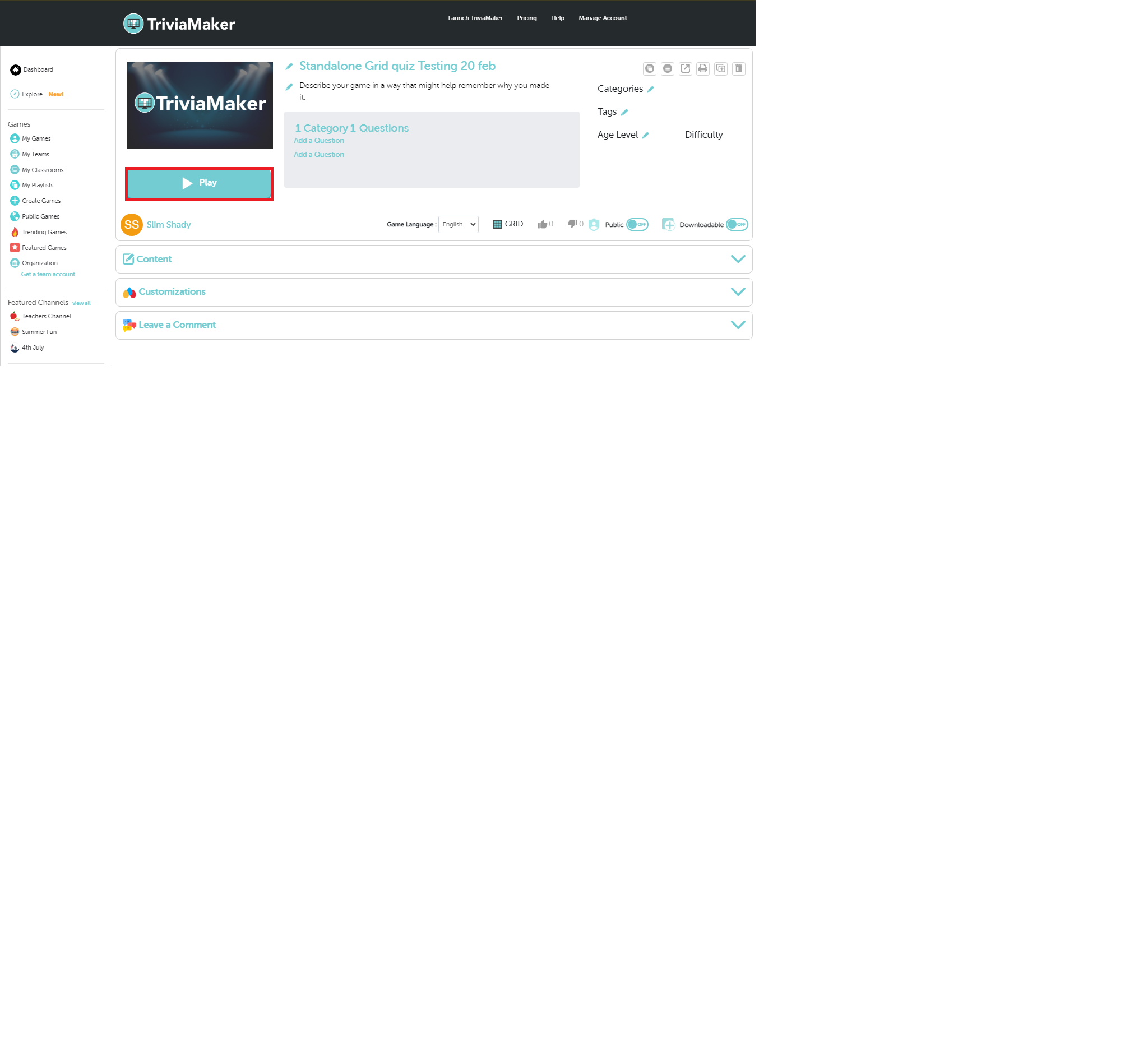Toggle the Public switch on
The image size is (1148, 1038).
[x=637, y=224]
